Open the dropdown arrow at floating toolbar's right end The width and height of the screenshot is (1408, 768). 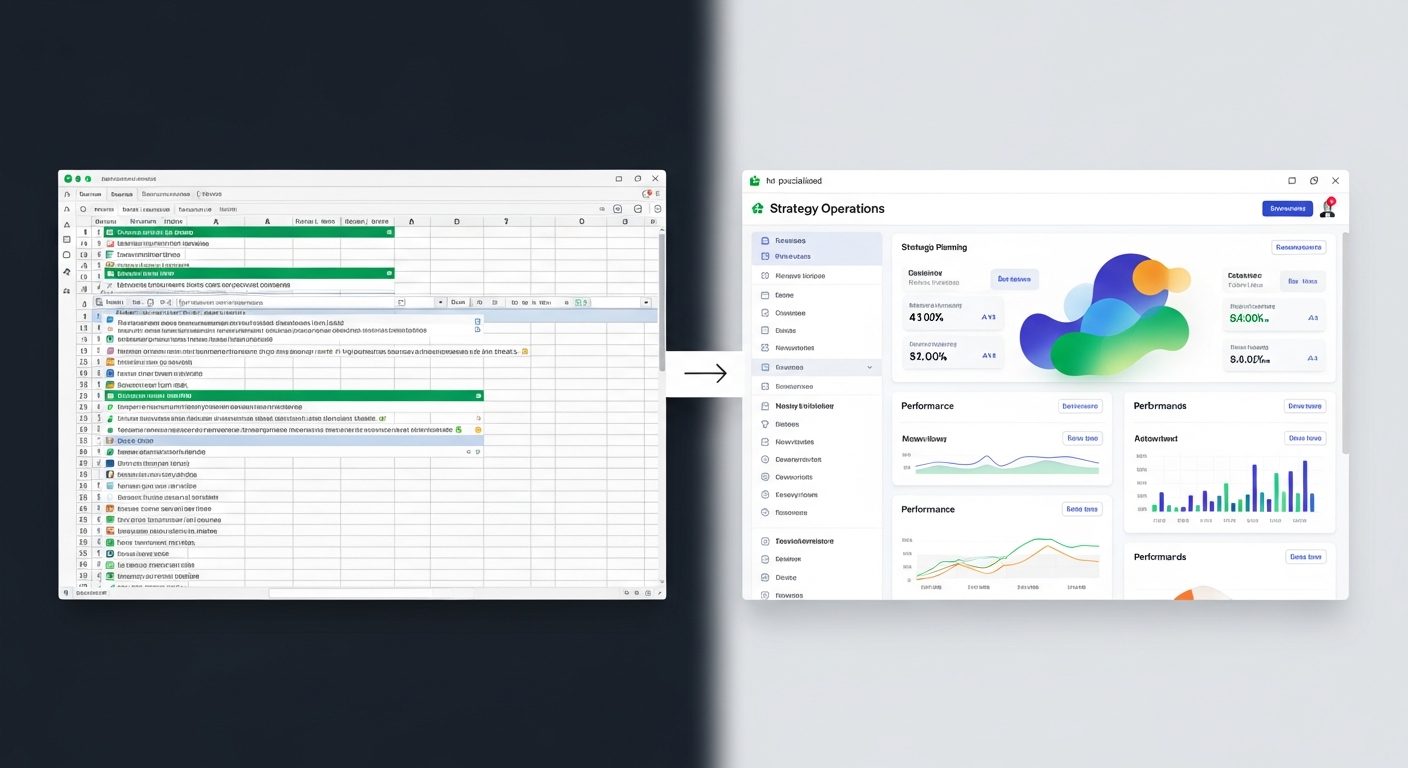pos(646,302)
